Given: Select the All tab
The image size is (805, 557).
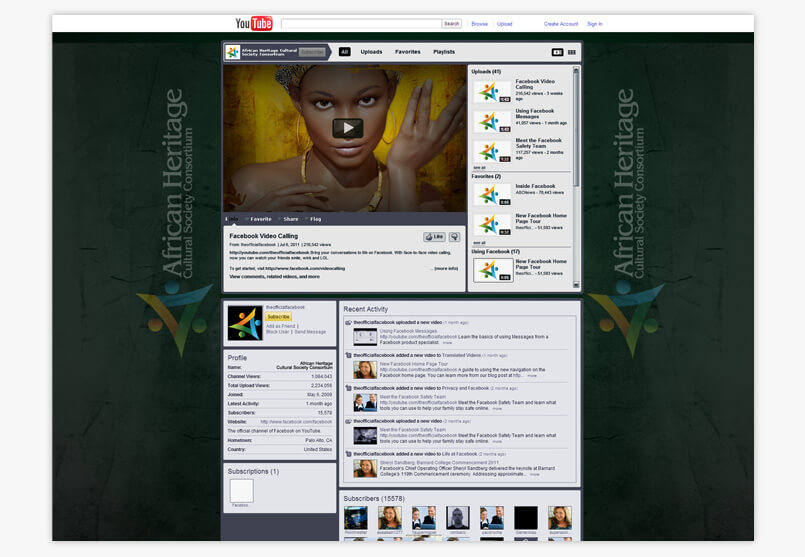Looking at the screenshot, I should 344,52.
